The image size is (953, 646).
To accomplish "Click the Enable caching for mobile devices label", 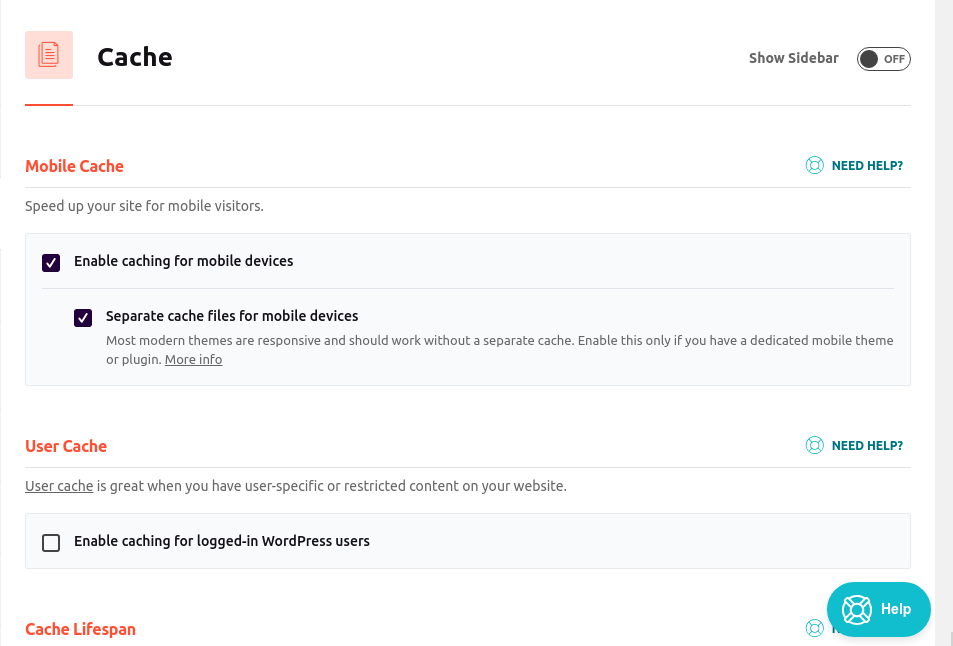I will point(184,261).
